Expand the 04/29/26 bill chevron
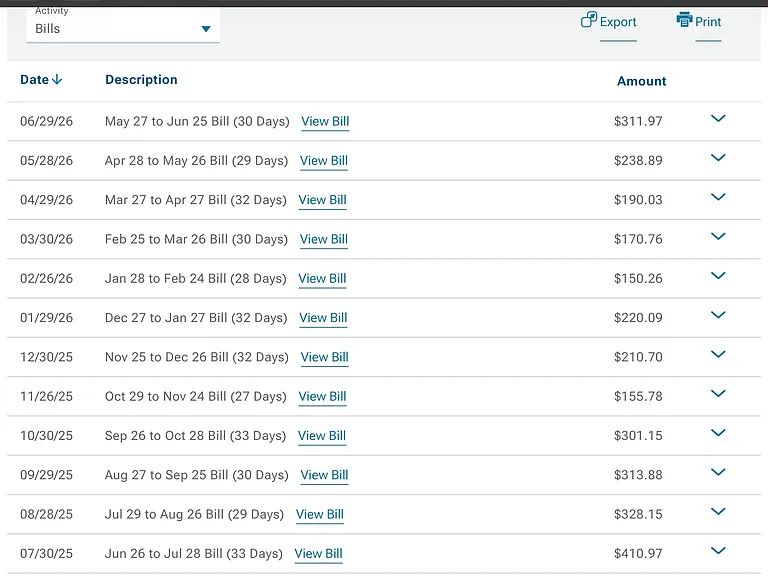 coord(718,197)
